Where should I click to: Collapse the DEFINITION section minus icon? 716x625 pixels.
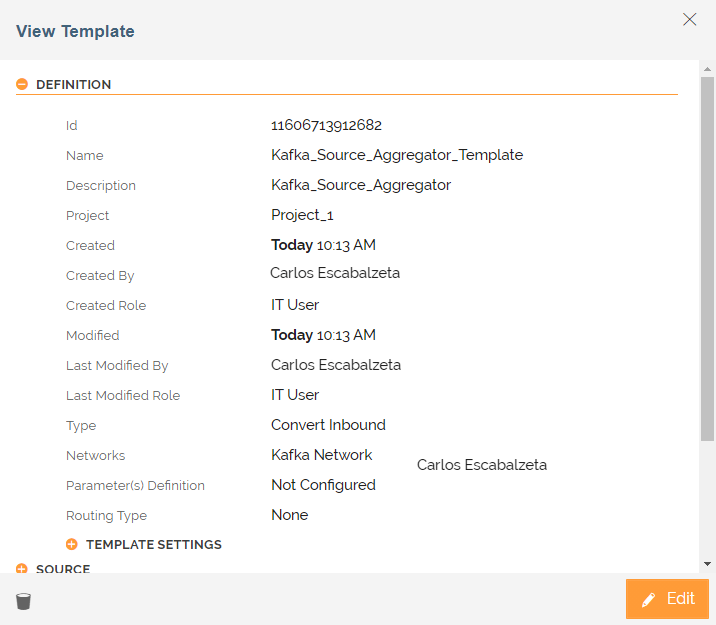coord(22,85)
